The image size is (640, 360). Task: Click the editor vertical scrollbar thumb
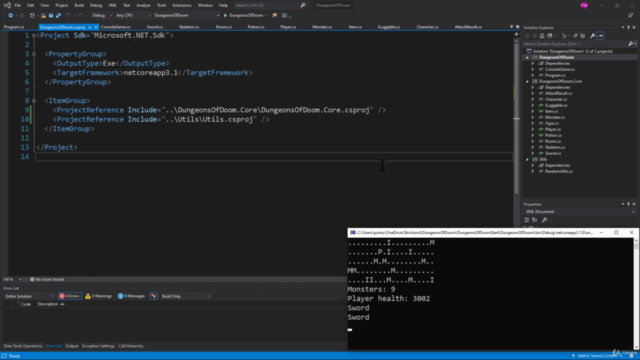(x=516, y=118)
